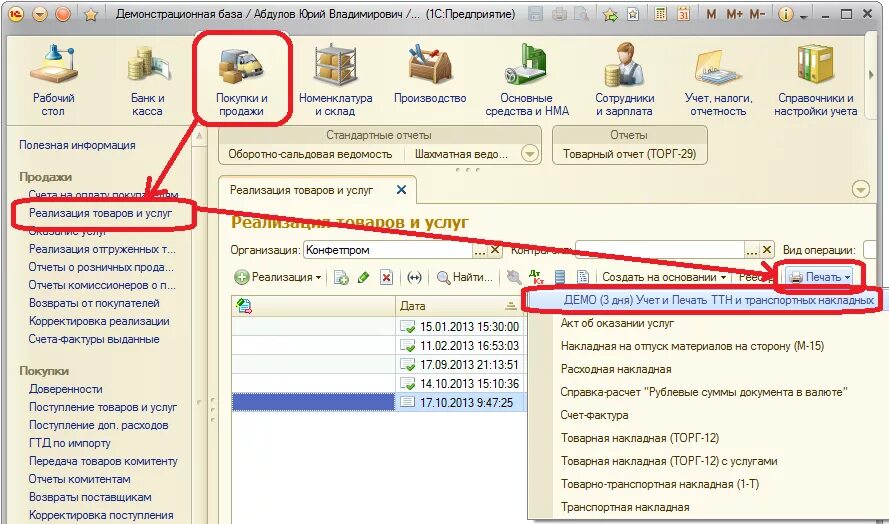The height and width of the screenshot is (524, 889).
Task: Open Справочники и настройки учета section
Action: point(815,79)
